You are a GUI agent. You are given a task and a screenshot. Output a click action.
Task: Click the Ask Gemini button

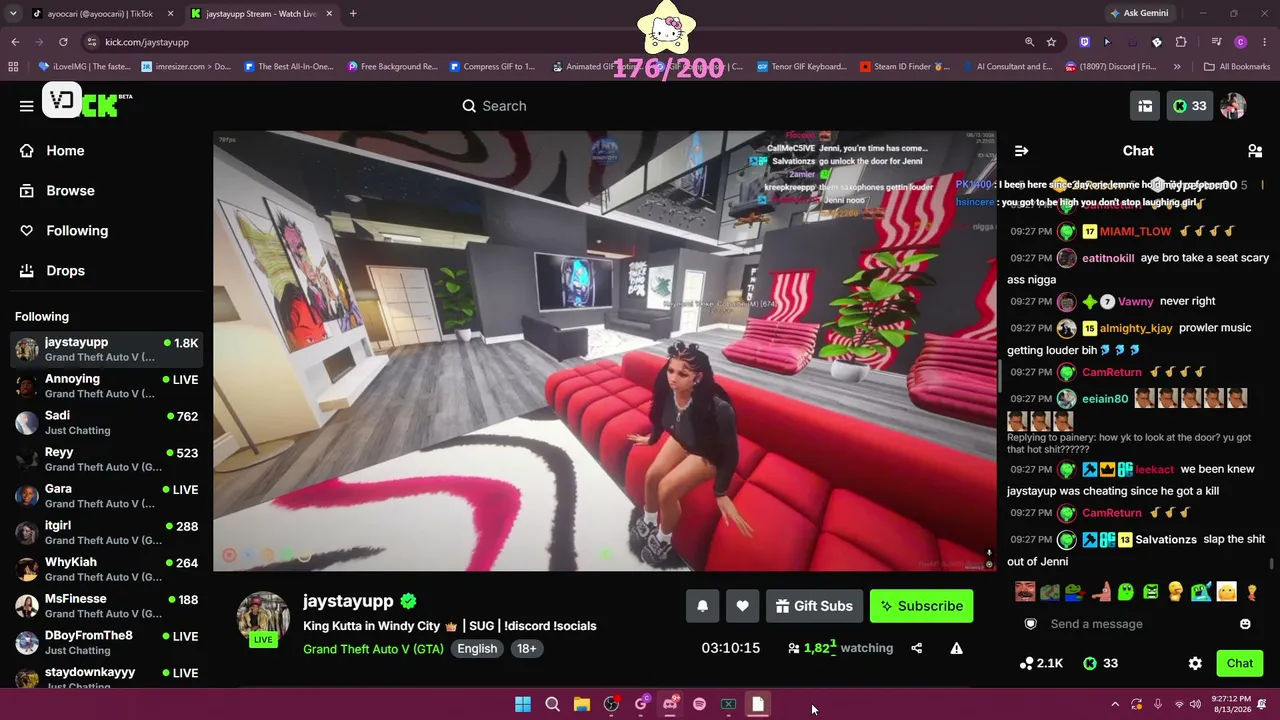coord(1139,14)
